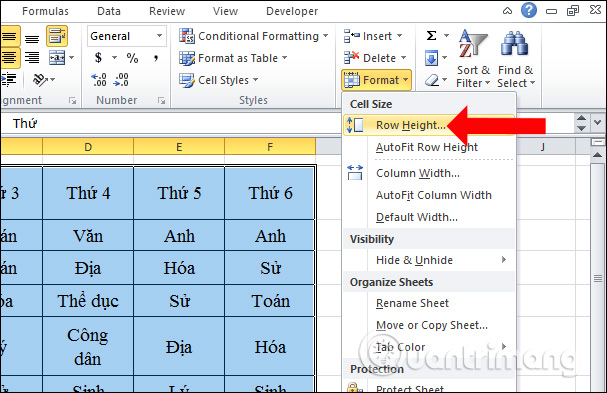
Task: Open Alignment group dialog launcher
Action: coord(72,101)
